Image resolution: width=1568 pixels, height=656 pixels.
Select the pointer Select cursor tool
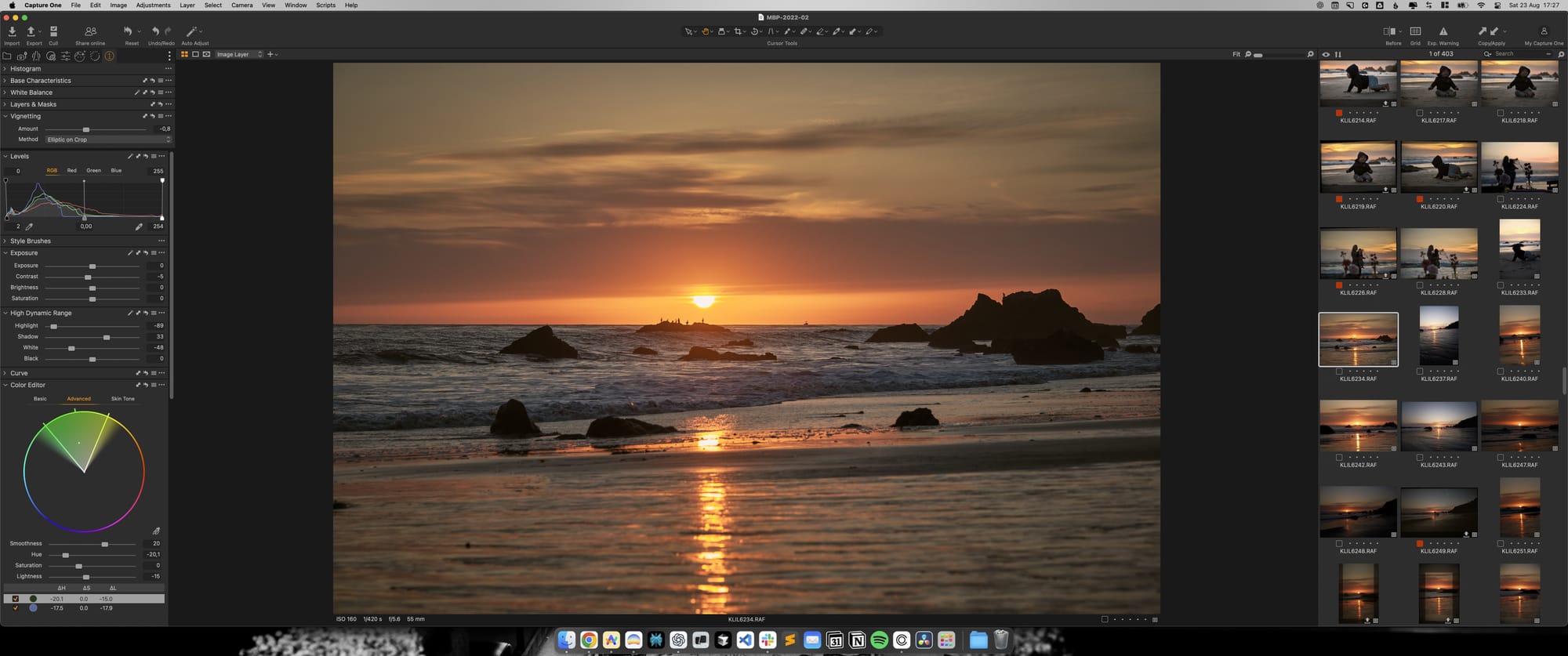(688, 31)
